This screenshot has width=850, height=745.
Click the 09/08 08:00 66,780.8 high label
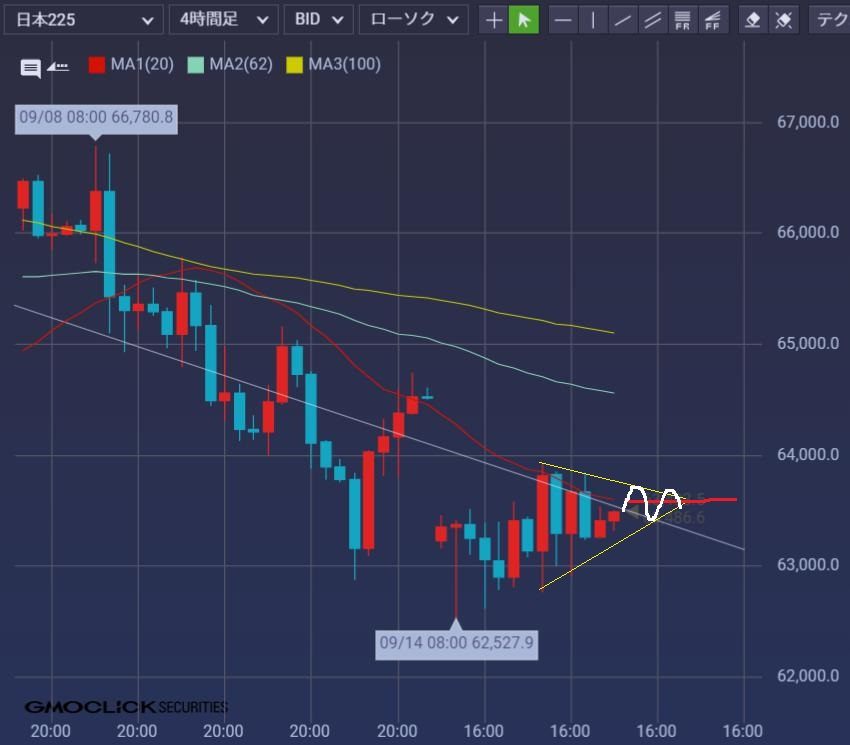96,117
